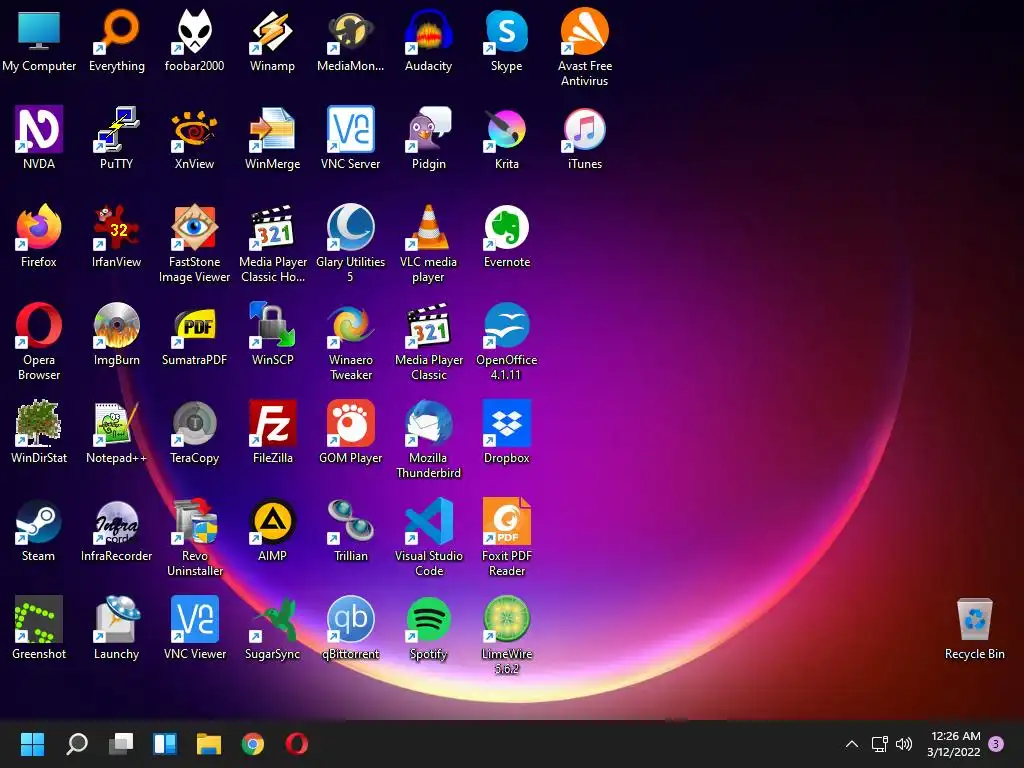Select the OpenOffice 4.1.11 shortcut
This screenshot has width=1024, height=768.
[507, 325]
